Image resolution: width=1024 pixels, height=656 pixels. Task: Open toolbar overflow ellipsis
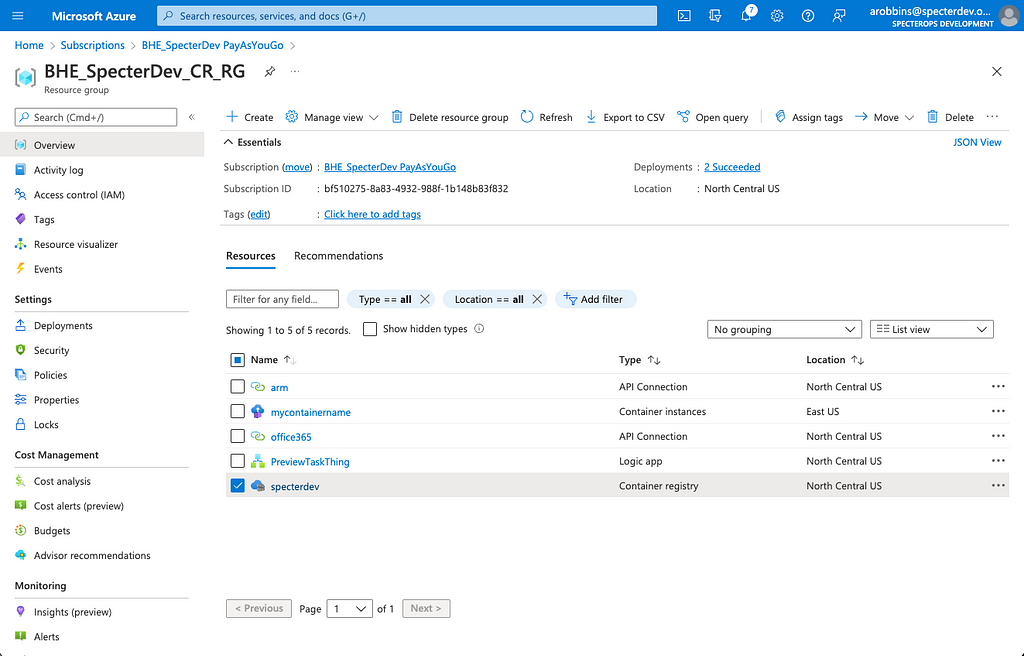coord(992,116)
